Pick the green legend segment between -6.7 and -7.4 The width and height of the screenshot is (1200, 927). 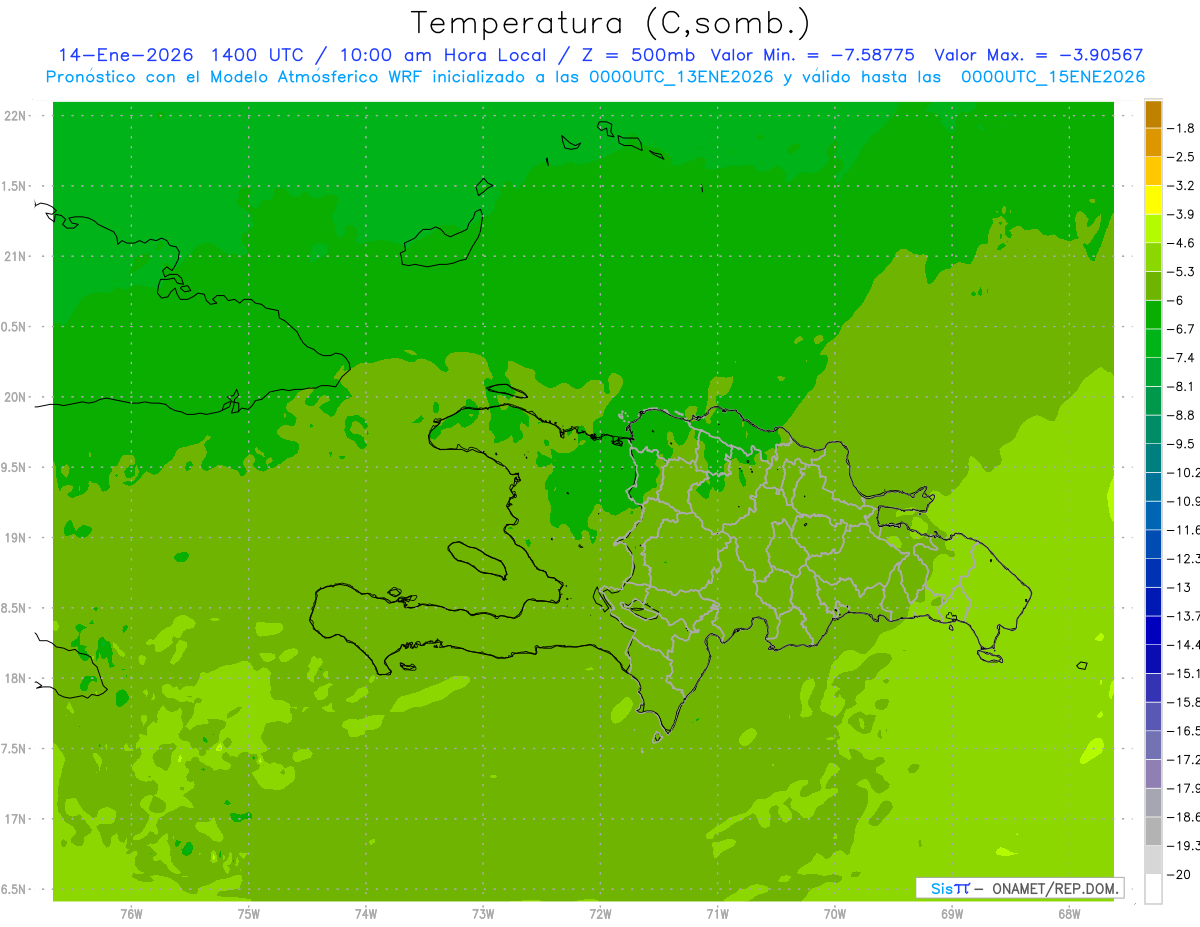[x=1153, y=343]
